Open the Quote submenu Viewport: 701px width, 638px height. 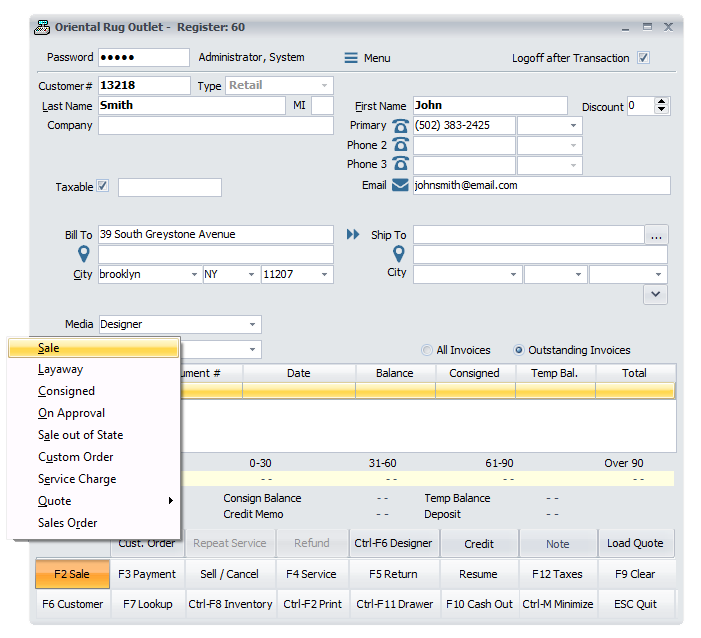tap(93, 501)
